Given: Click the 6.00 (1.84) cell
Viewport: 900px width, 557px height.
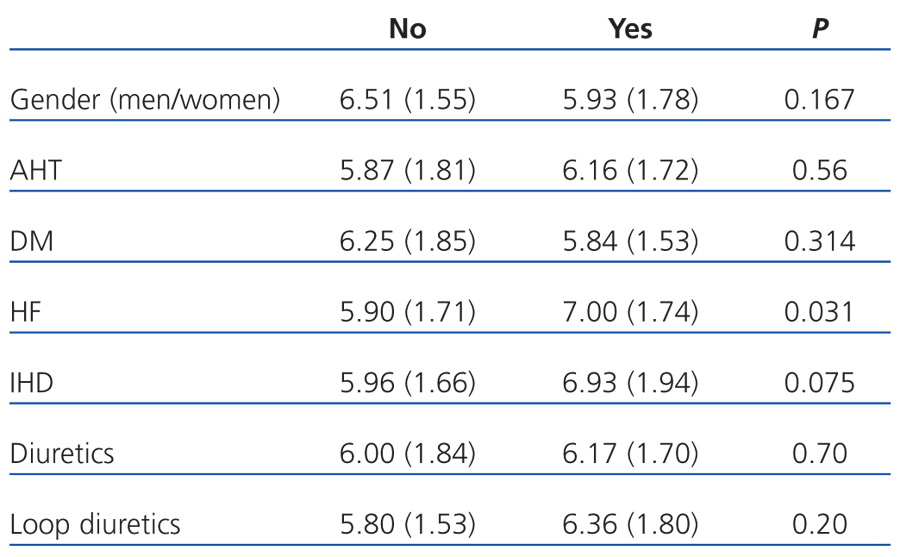Looking at the screenshot, I should click(407, 454).
